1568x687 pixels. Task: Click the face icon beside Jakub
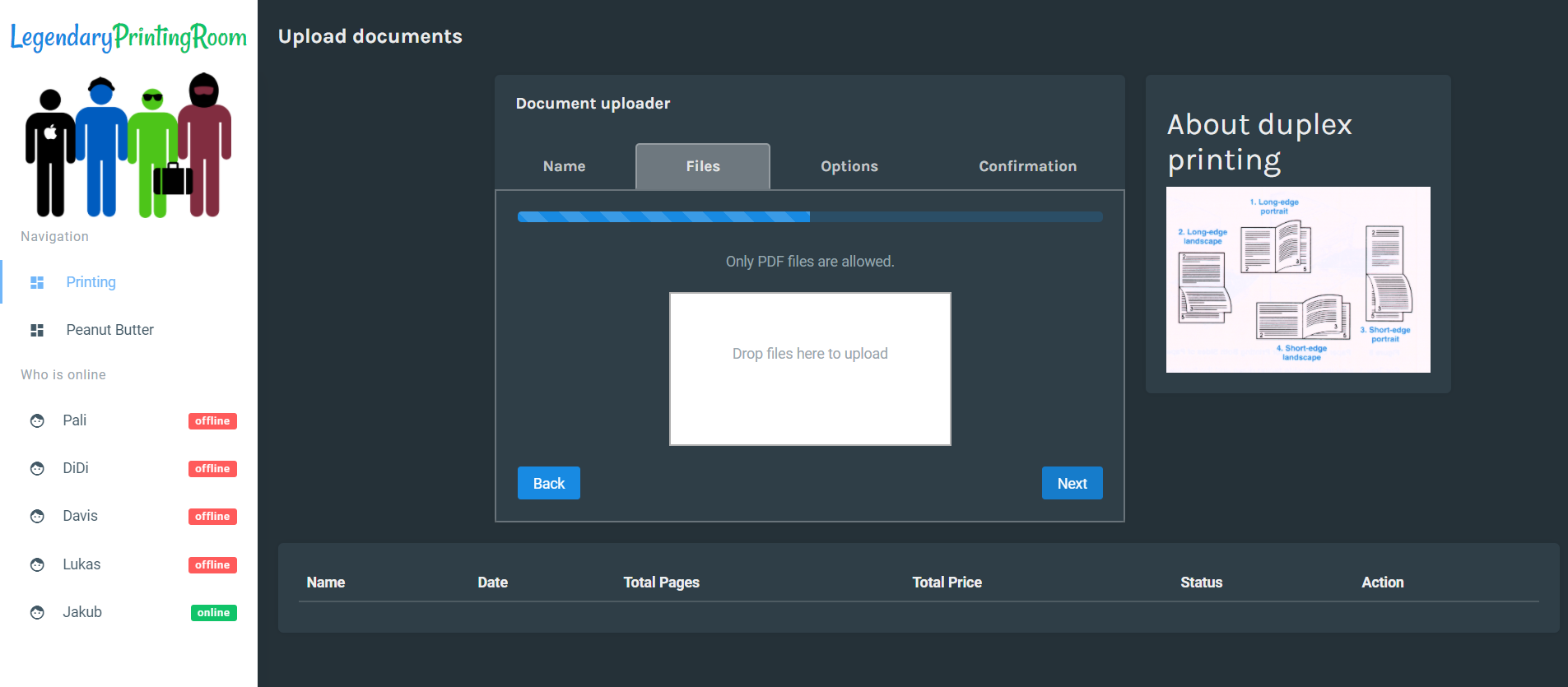(x=37, y=613)
